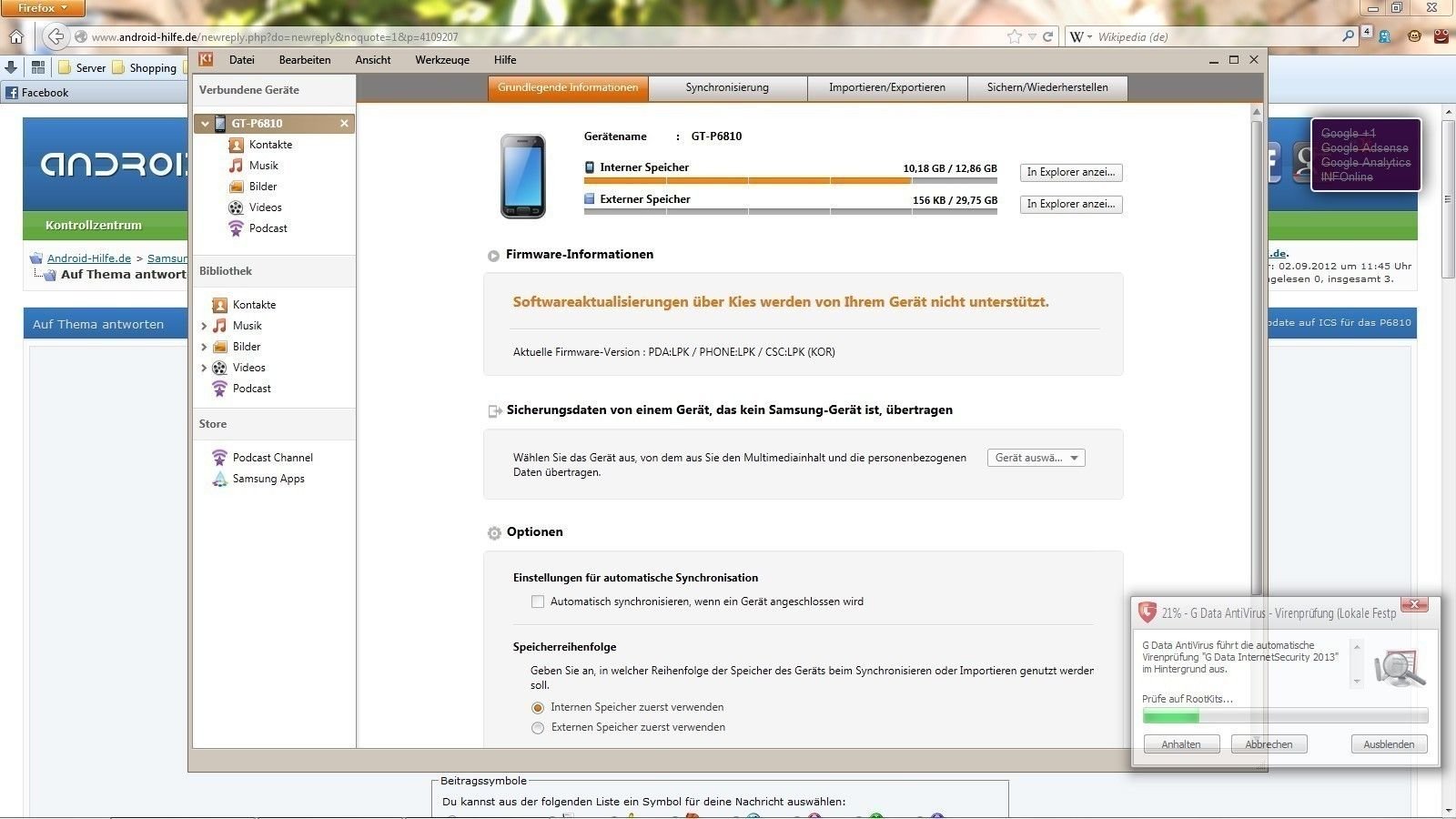Reload the page in Firefox
The image size is (1456, 819).
coord(1047,36)
